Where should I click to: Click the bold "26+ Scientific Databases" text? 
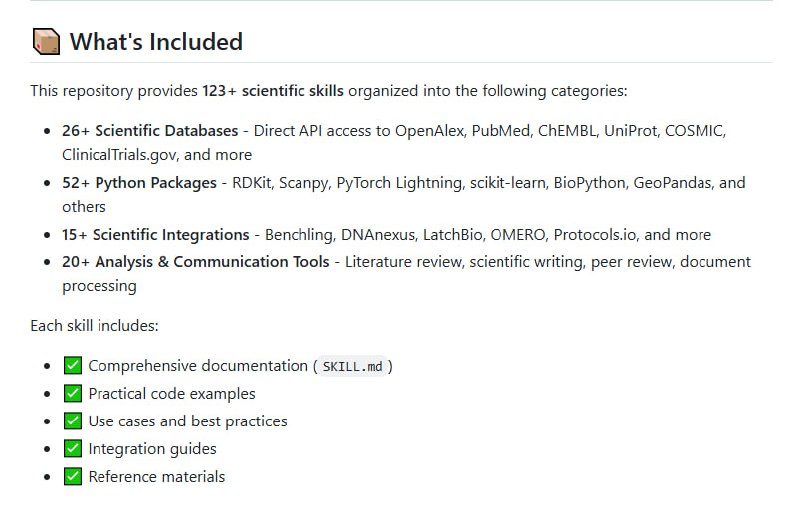pyautogui.click(x=150, y=131)
